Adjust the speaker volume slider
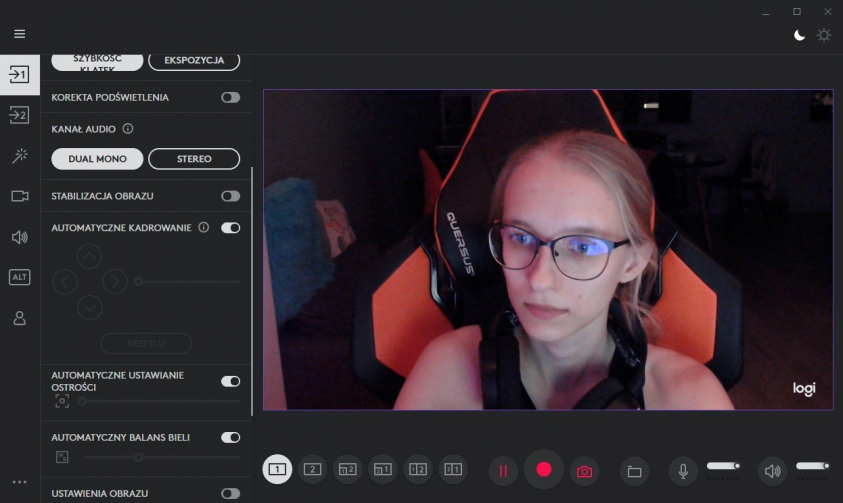Screen dimensions: 843x503 tap(812, 466)
